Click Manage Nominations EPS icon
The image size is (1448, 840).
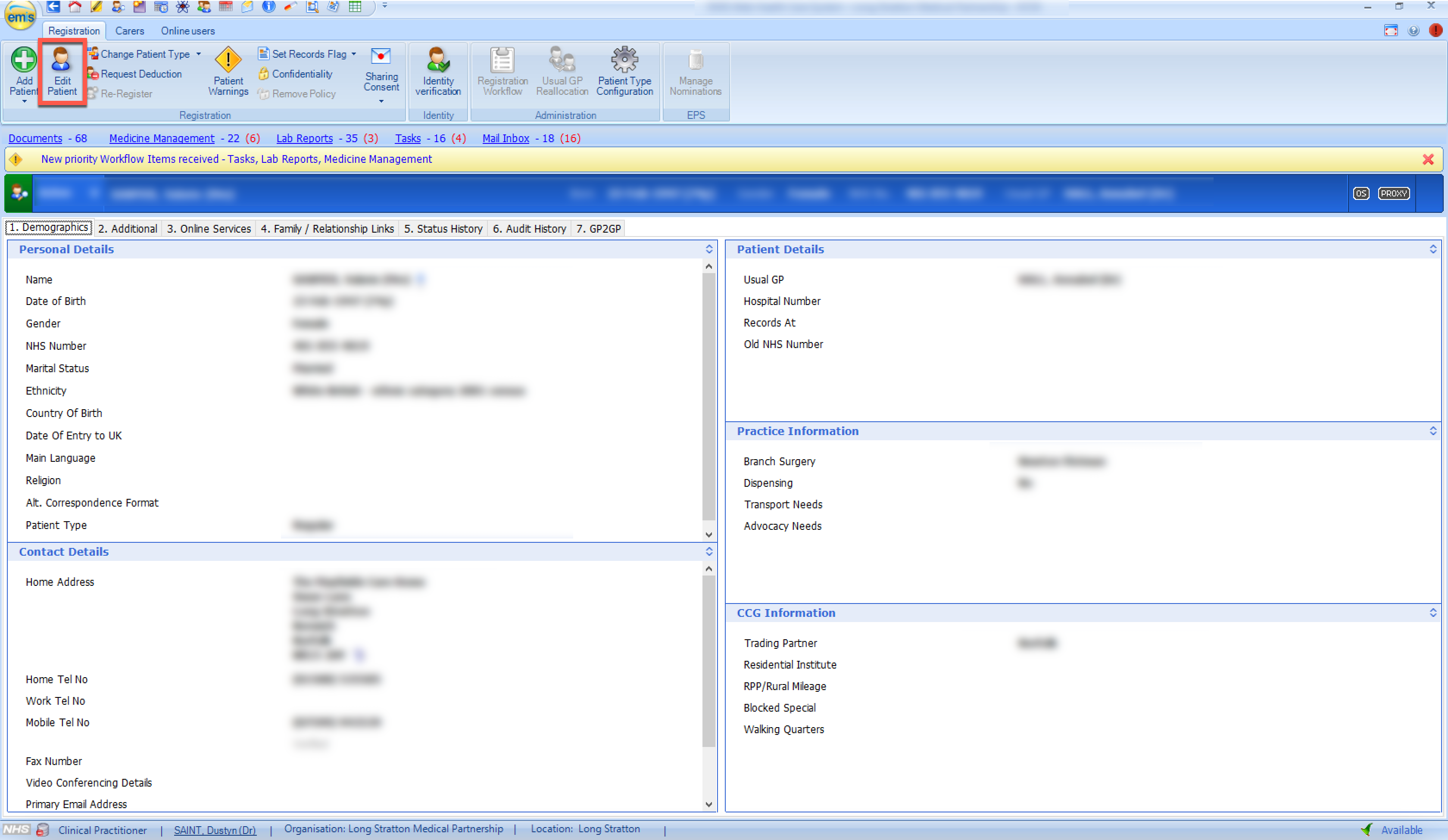click(x=695, y=60)
